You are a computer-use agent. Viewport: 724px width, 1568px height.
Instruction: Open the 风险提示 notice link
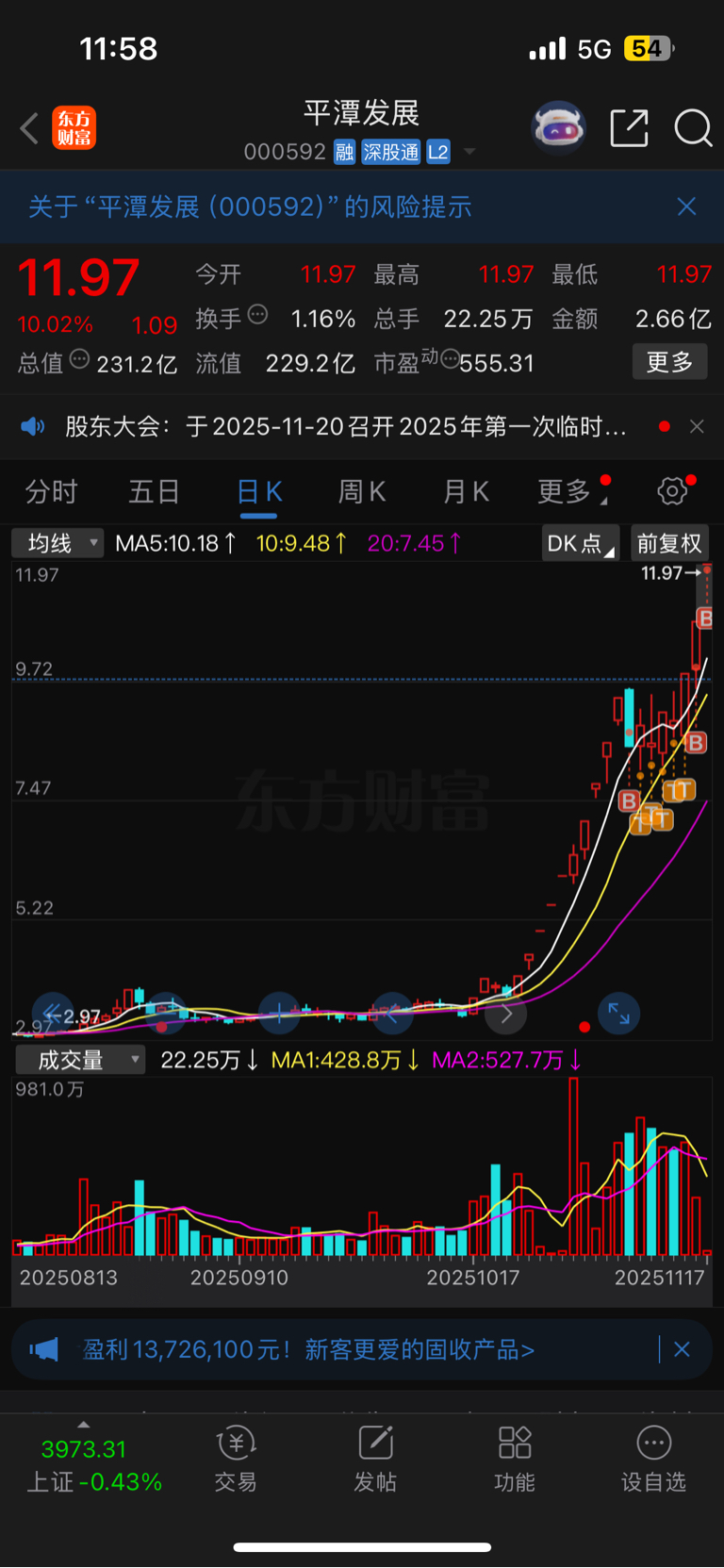tap(250, 206)
